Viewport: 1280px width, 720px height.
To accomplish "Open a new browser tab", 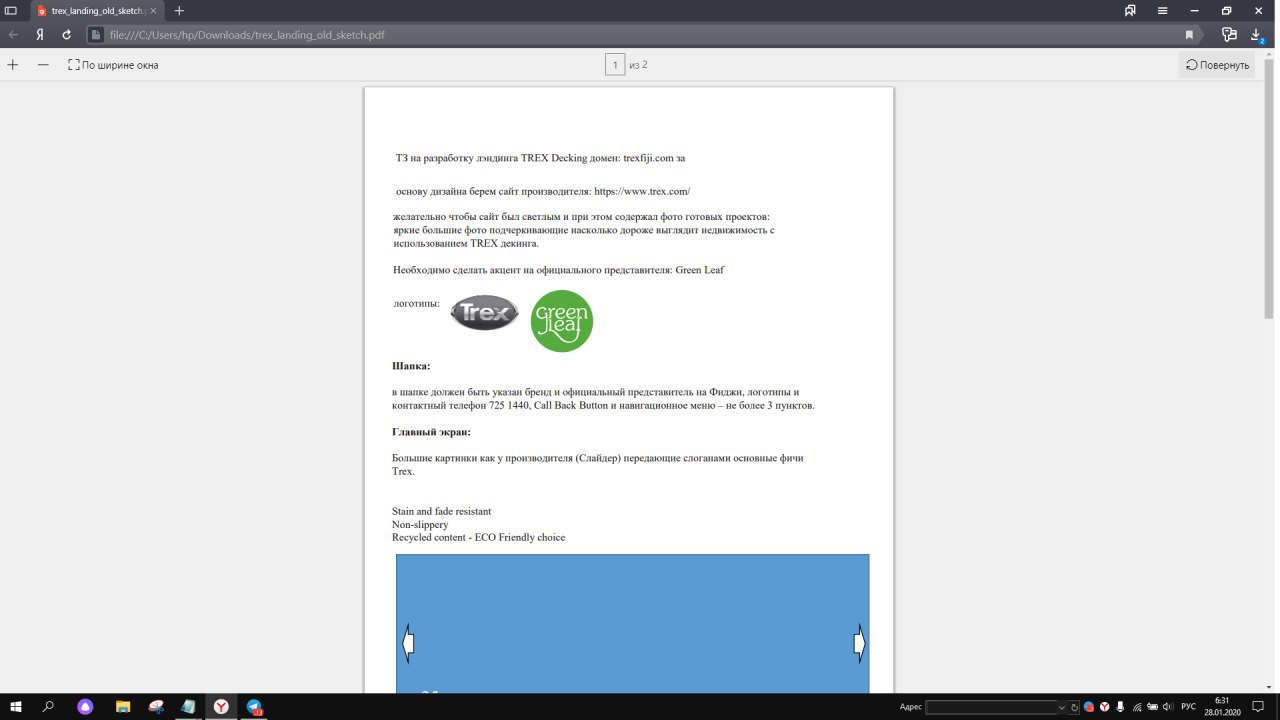I will (x=179, y=10).
